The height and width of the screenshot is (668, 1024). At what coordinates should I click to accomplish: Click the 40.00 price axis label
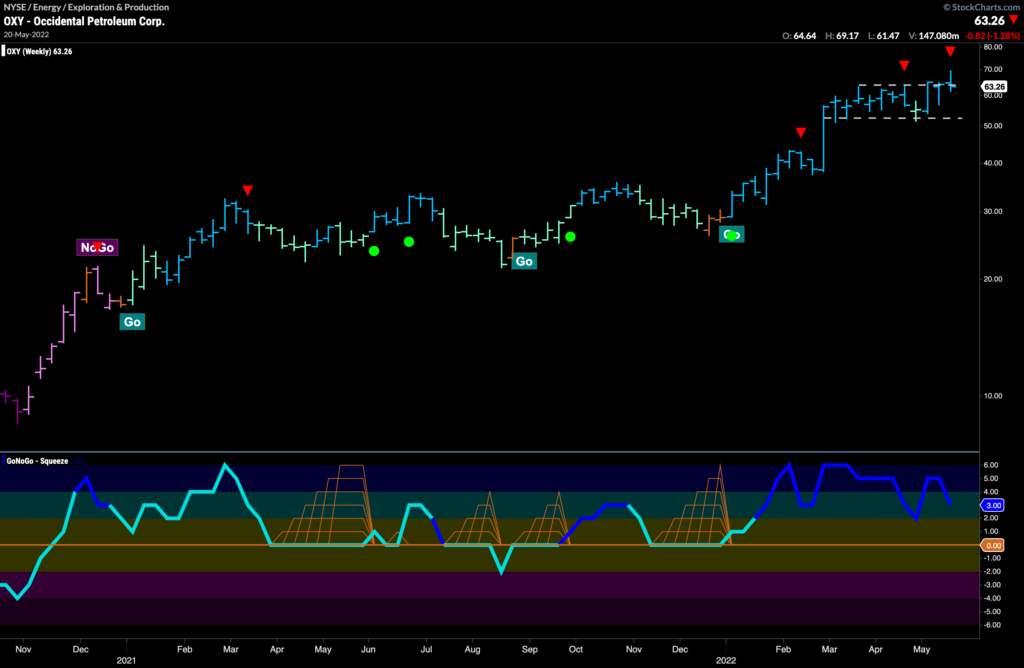point(993,163)
